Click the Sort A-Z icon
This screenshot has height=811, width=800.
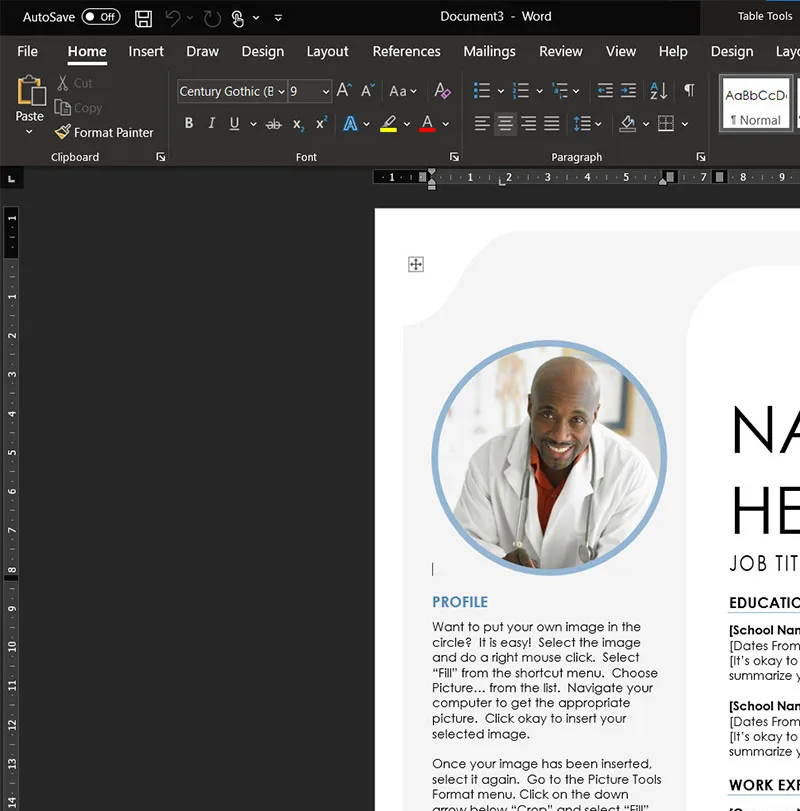[x=658, y=91]
